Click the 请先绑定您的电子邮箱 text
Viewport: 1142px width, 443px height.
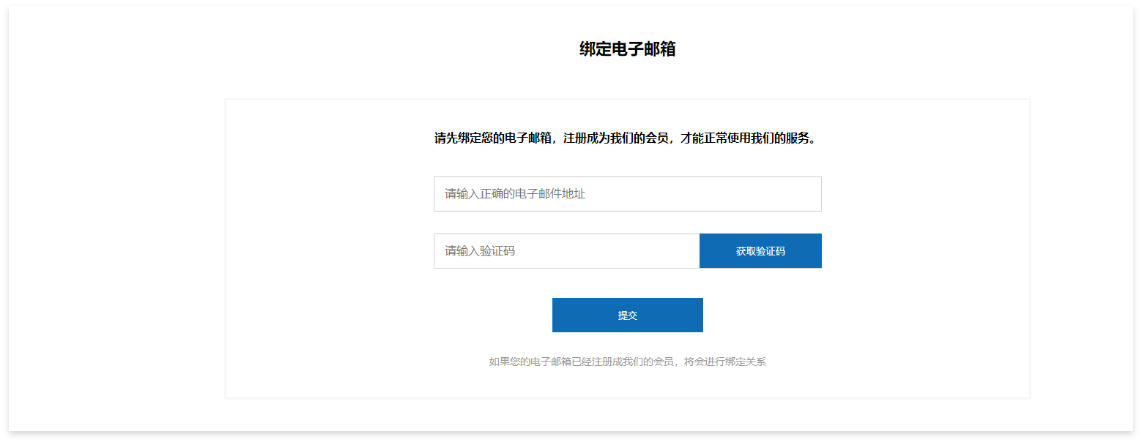click(492, 138)
